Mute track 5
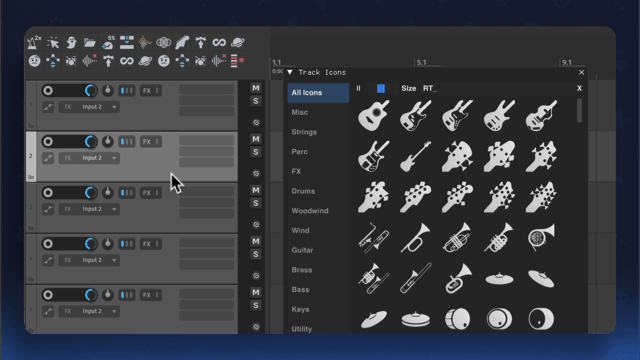Image resolution: width=640 pixels, height=360 pixels. coord(256,292)
